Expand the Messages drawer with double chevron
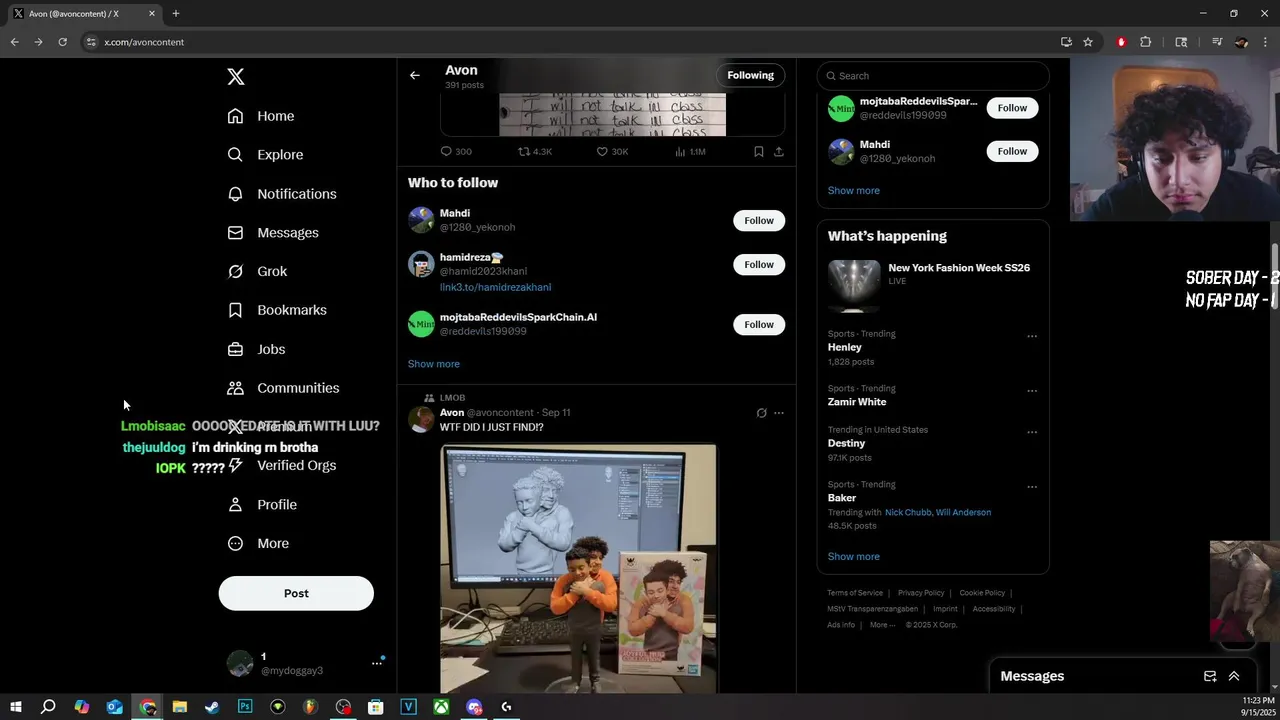The image size is (1280, 720). click(x=1234, y=676)
